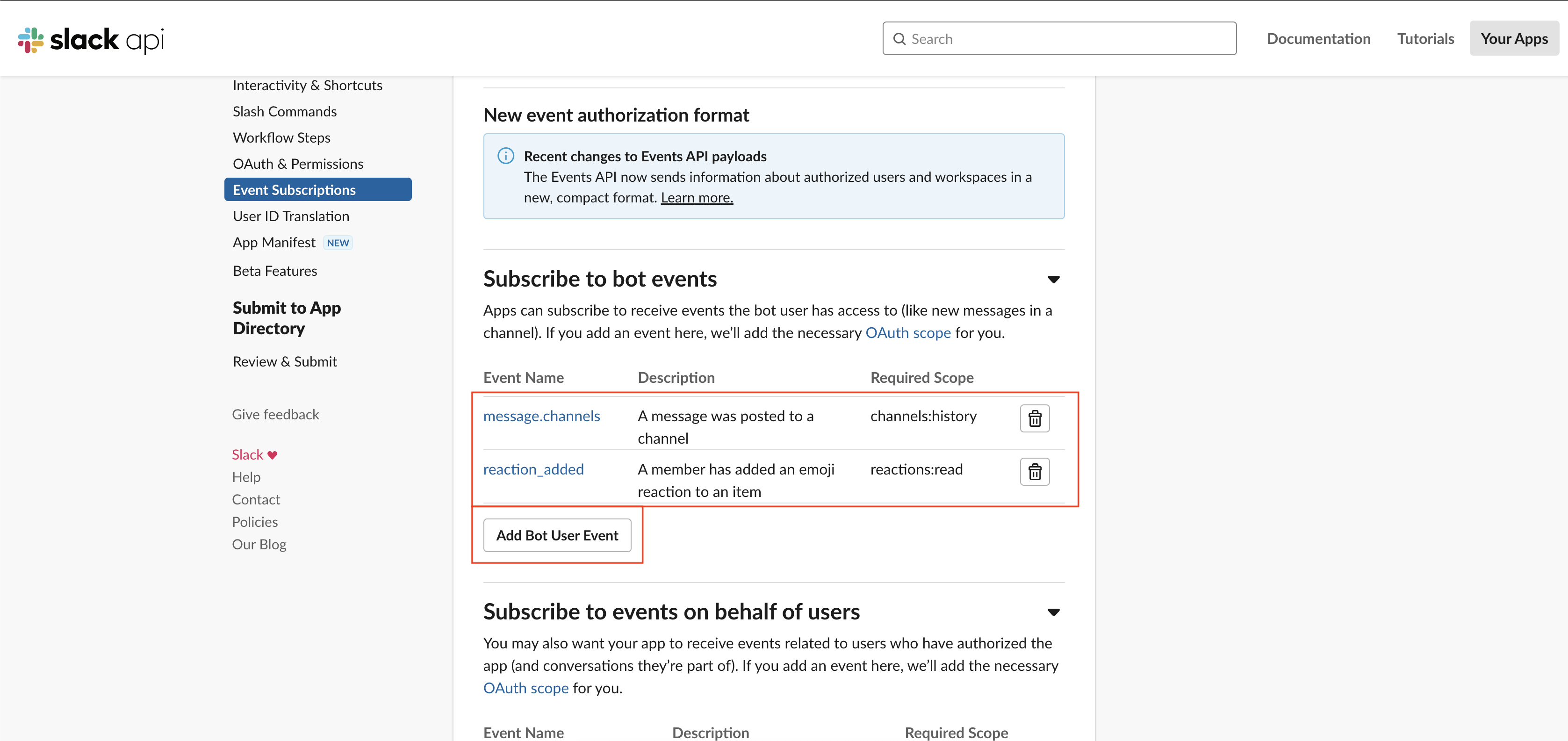Viewport: 1568px width, 741px height.
Task: Collapse Subscribe to bot events section
Action: [x=1053, y=280]
